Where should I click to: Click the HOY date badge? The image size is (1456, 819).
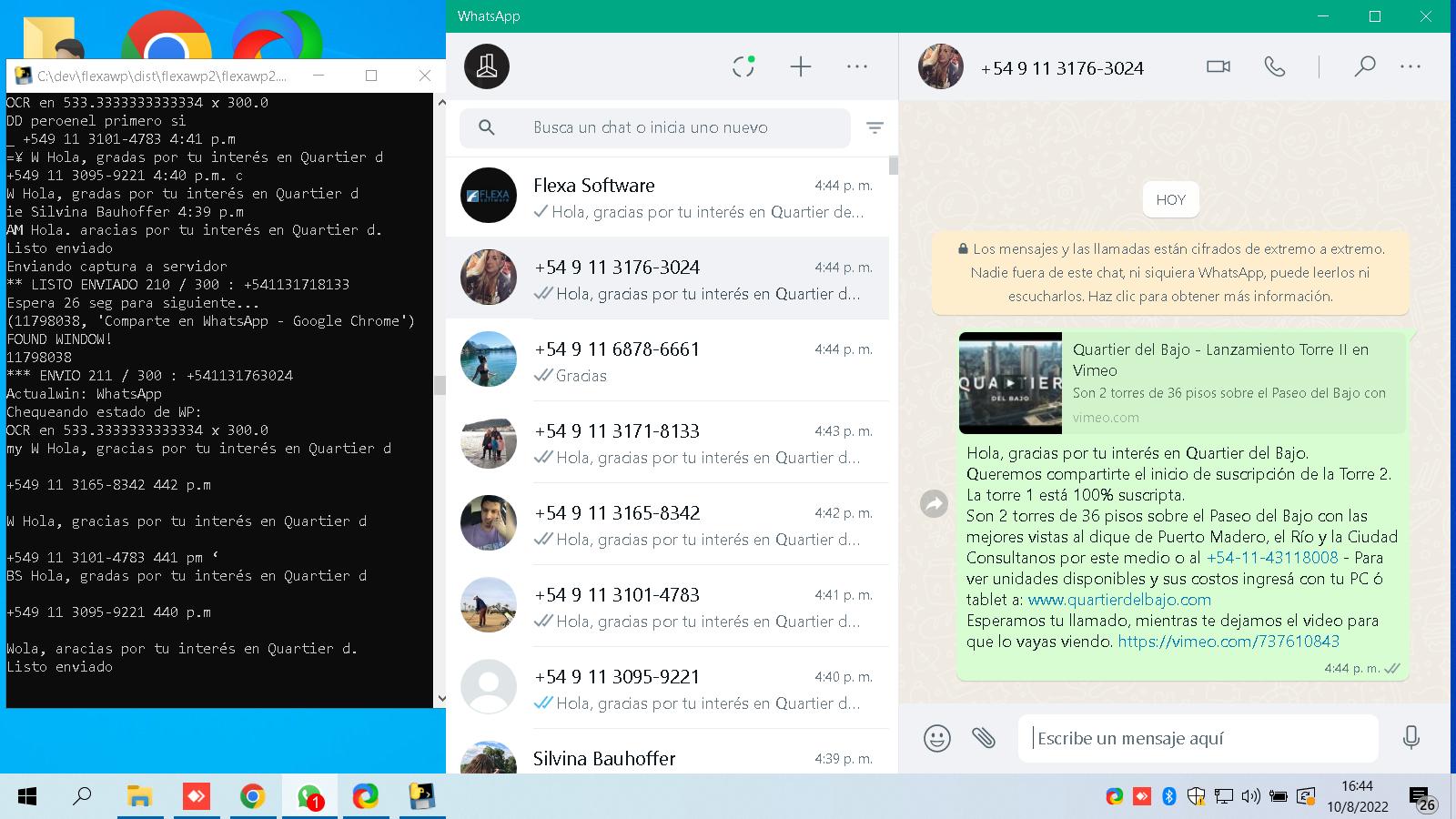click(x=1170, y=200)
